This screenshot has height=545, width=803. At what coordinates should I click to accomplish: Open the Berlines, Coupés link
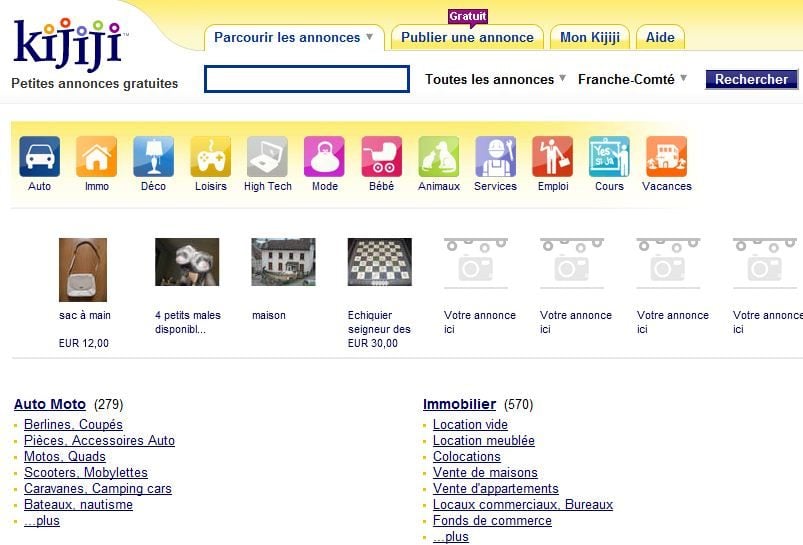(x=73, y=425)
